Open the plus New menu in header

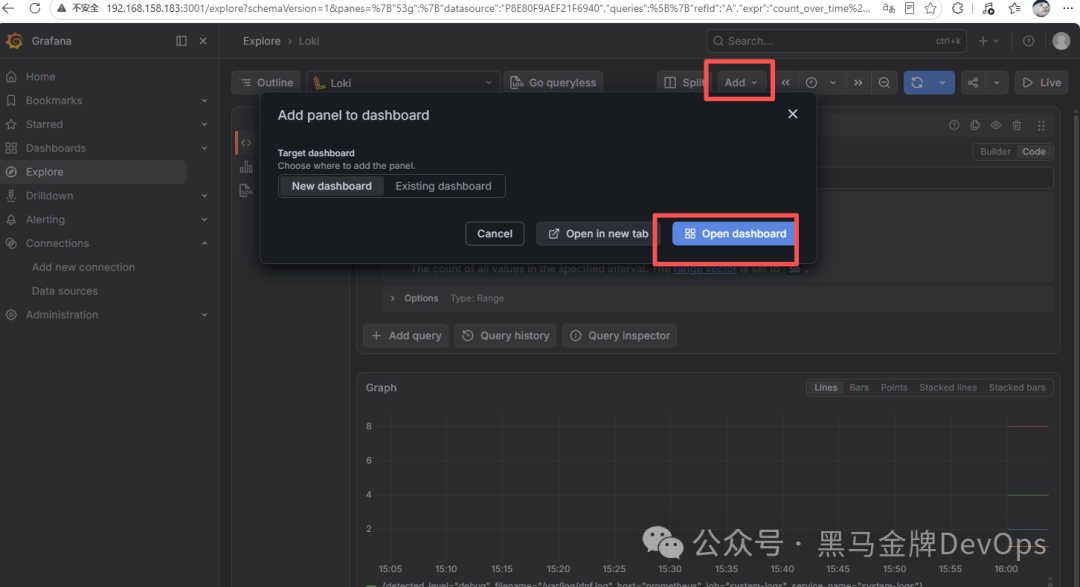988,41
